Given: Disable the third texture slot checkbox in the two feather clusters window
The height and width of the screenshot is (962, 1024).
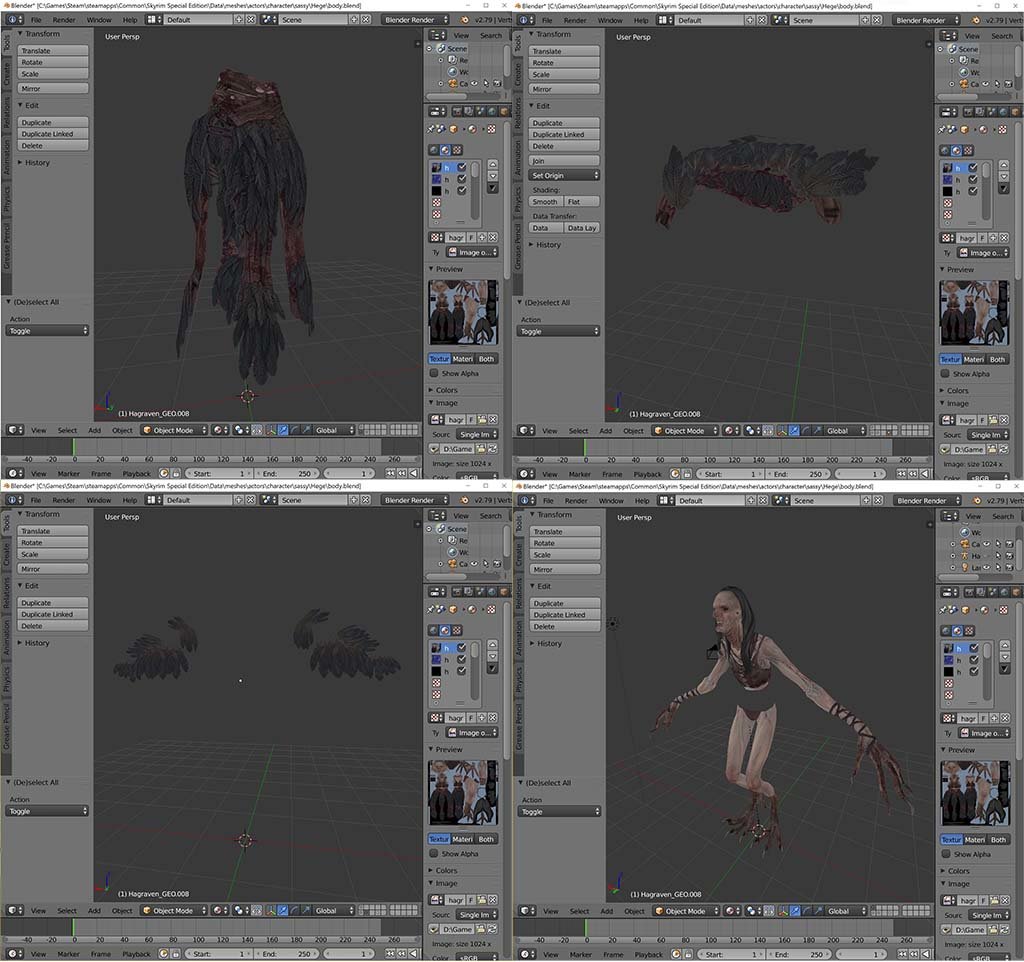Looking at the screenshot, I should (462, 671).
